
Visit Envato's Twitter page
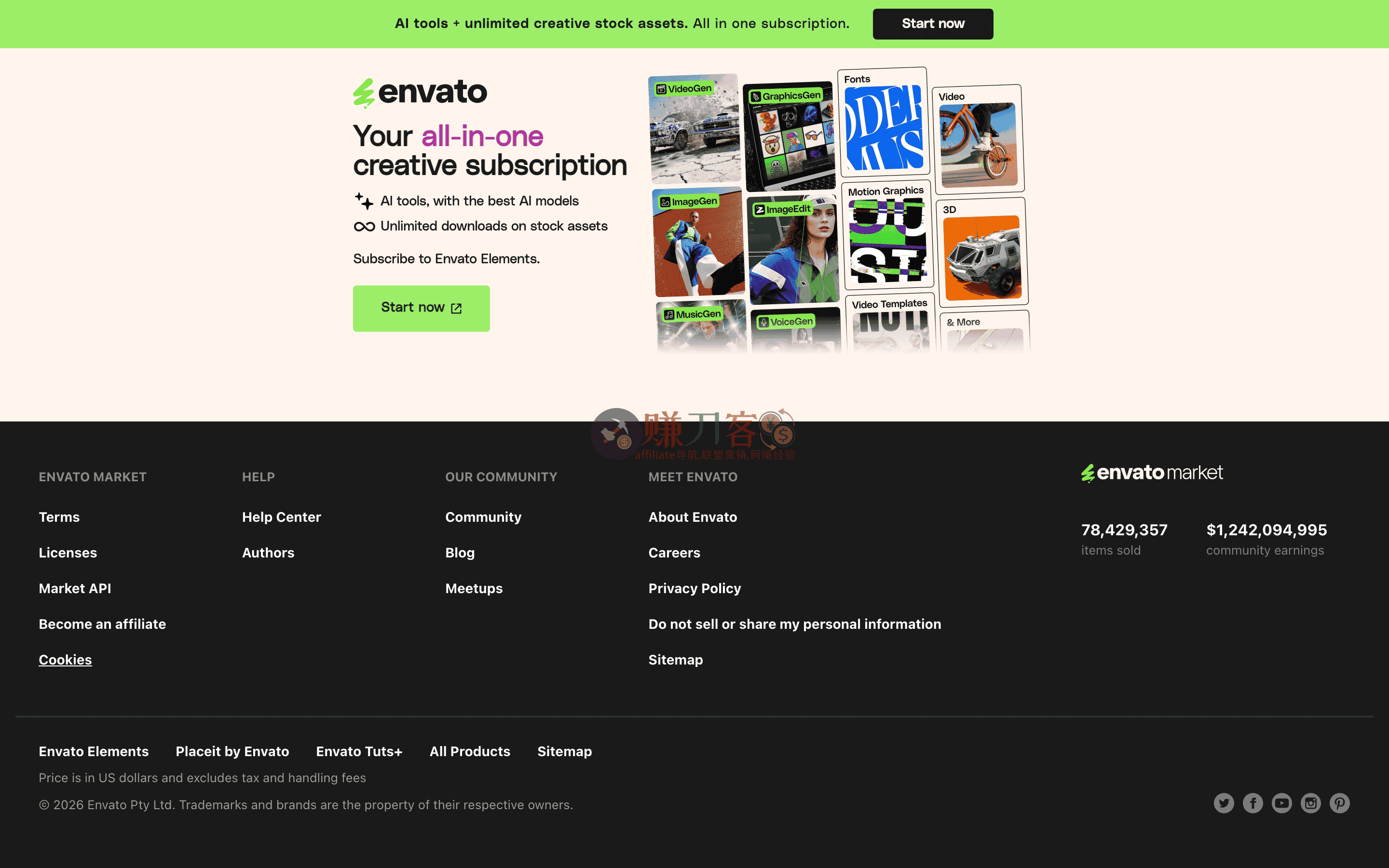point(1224,803)
